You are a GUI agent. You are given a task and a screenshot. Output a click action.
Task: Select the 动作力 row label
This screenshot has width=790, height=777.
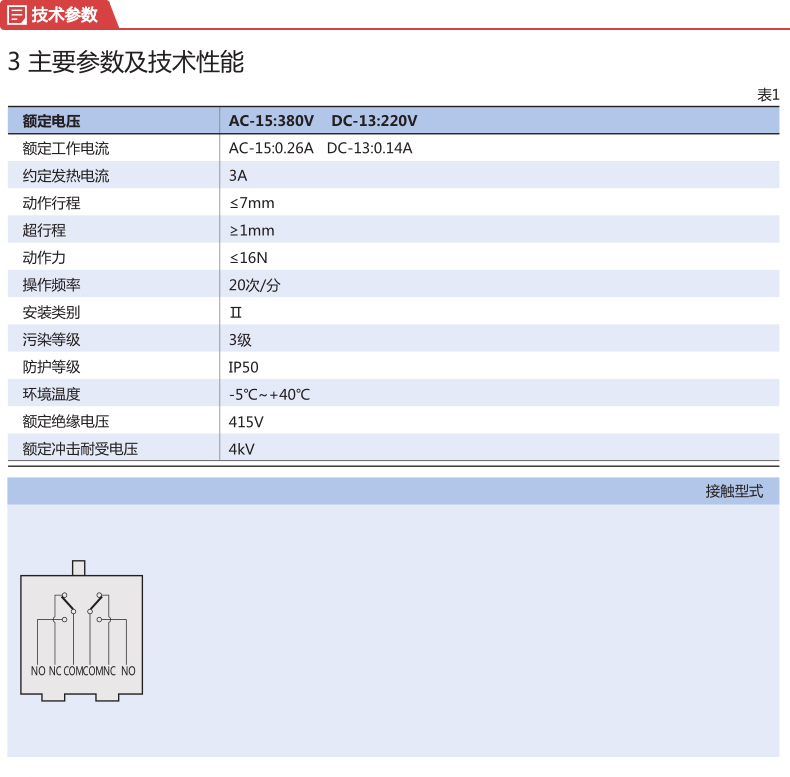[x=44, y=257]
